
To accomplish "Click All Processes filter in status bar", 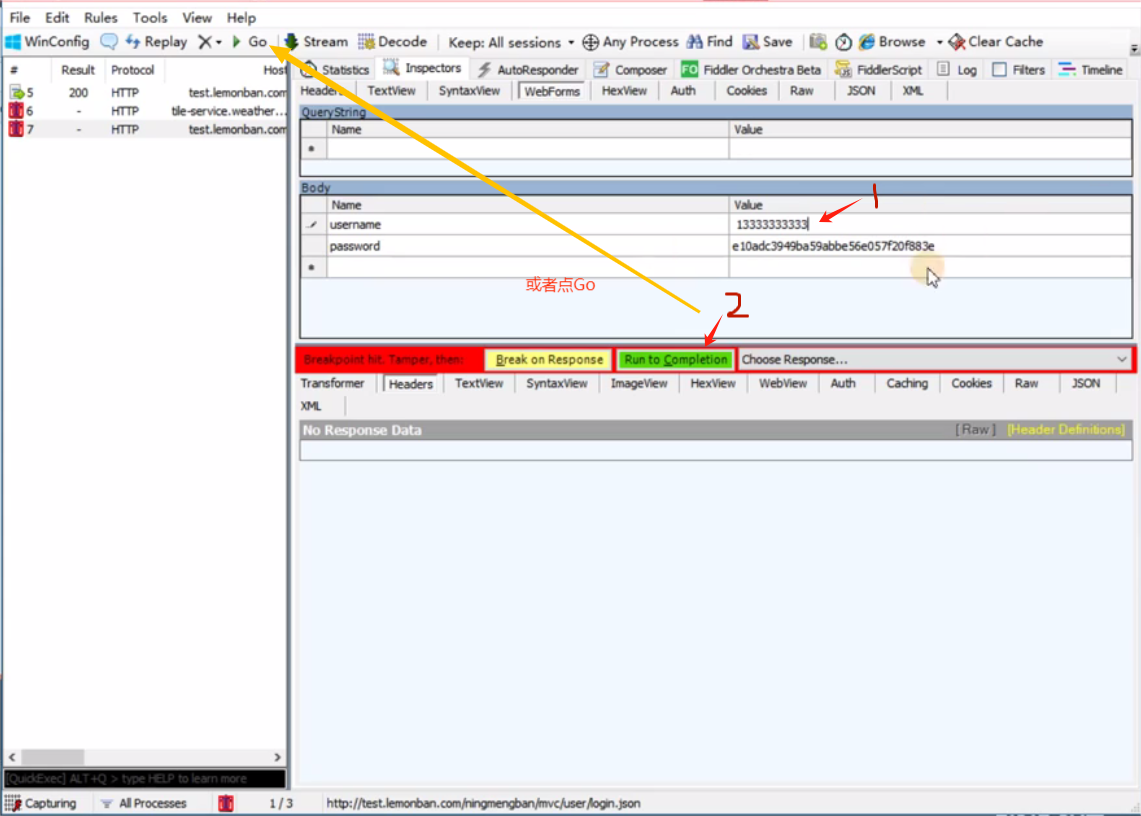I will pyautogui.click(x=144, y=803).
